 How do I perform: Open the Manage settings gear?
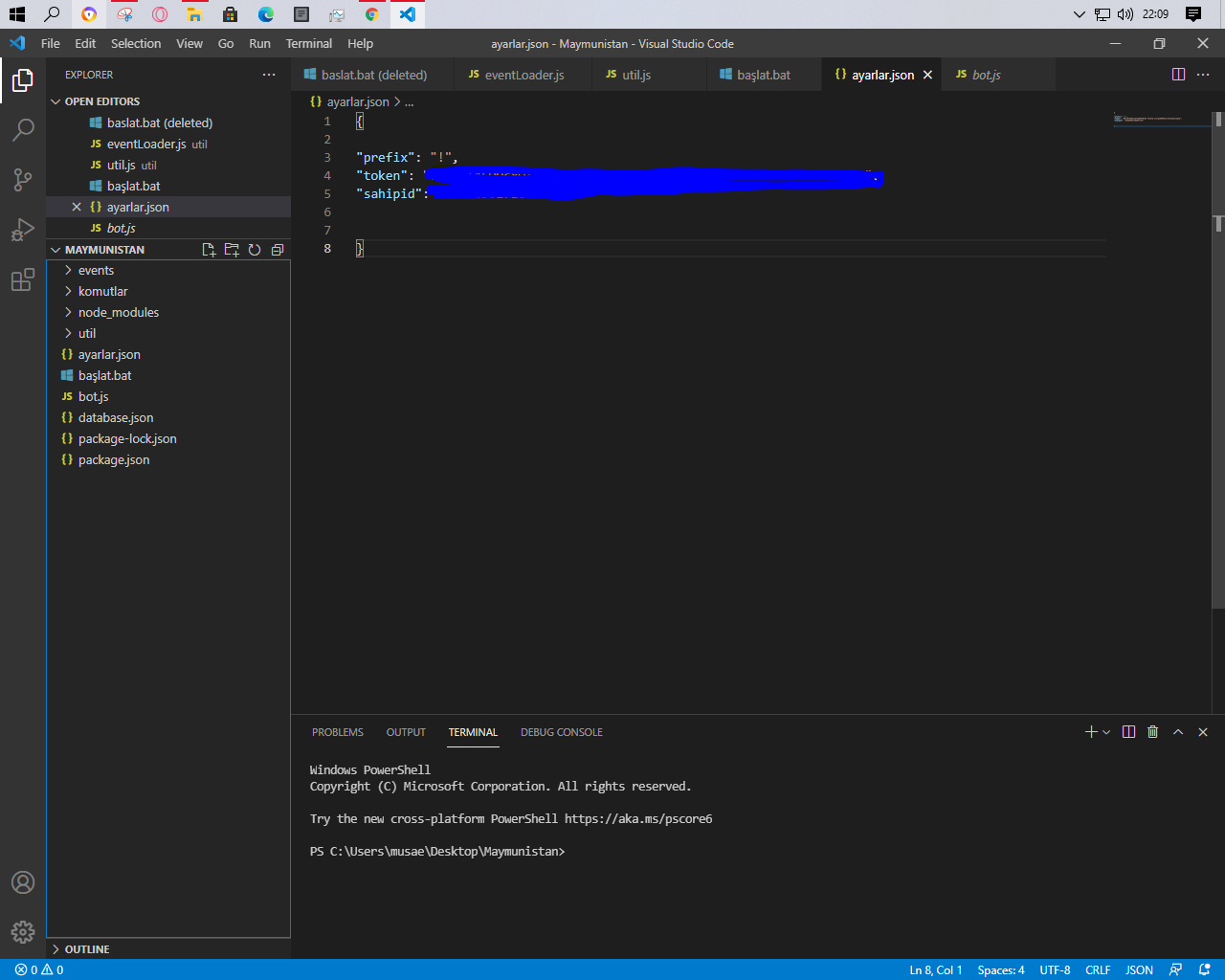pyautogui.click(x=23, y=931)
